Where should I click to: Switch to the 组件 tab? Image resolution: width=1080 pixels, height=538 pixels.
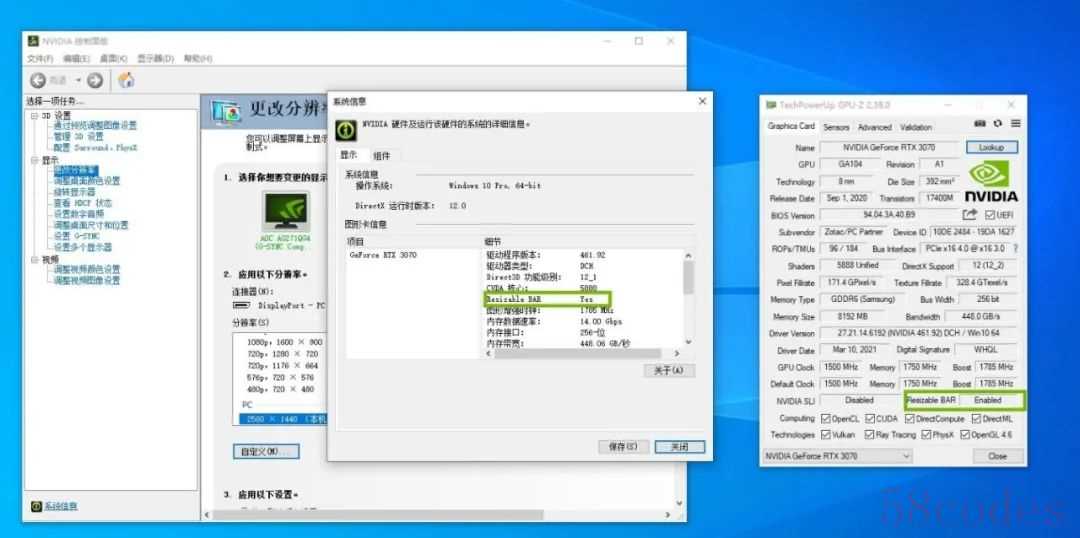pyautogui.click(x=382, y=156)
